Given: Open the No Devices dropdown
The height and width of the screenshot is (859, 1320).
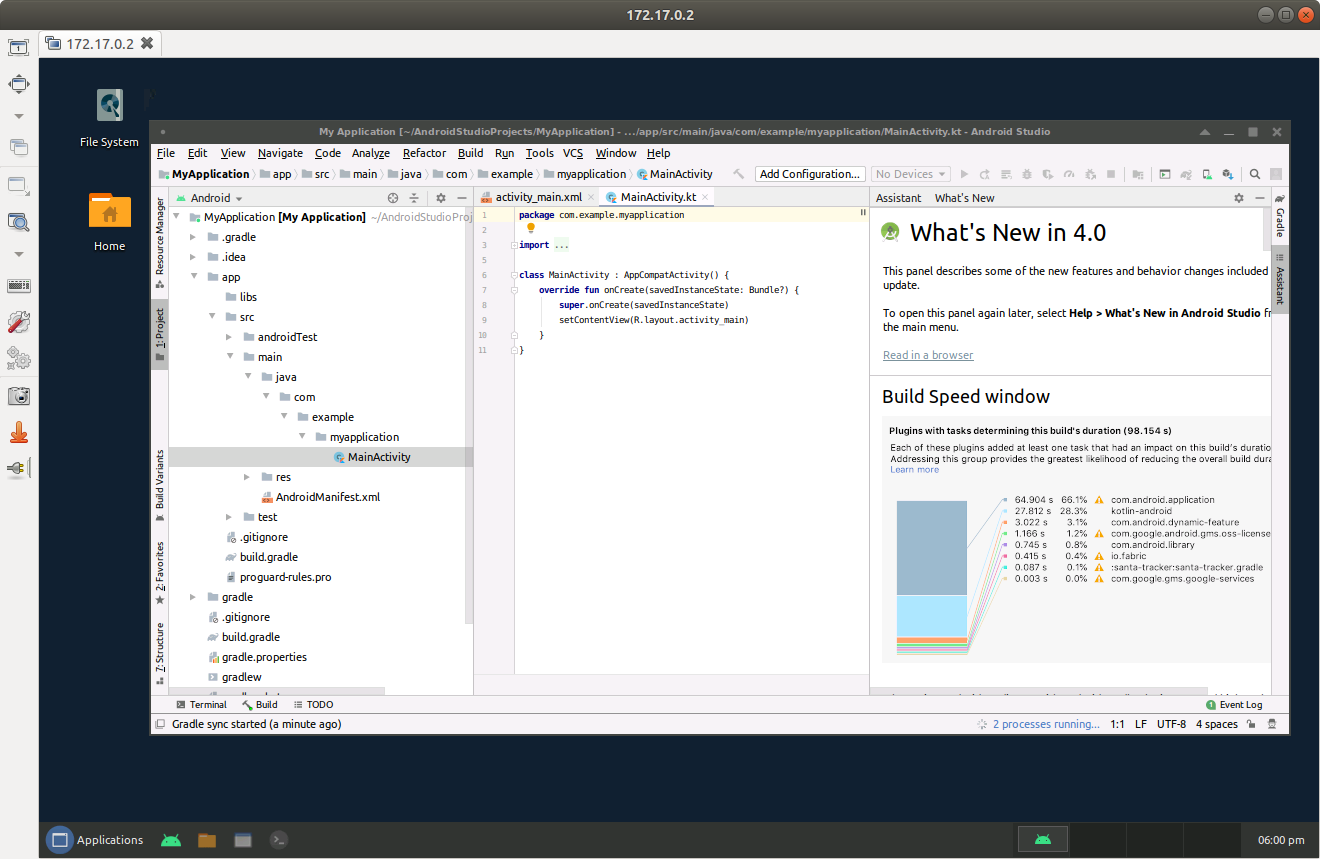Looking at the screenshot, I should (909, 174).
